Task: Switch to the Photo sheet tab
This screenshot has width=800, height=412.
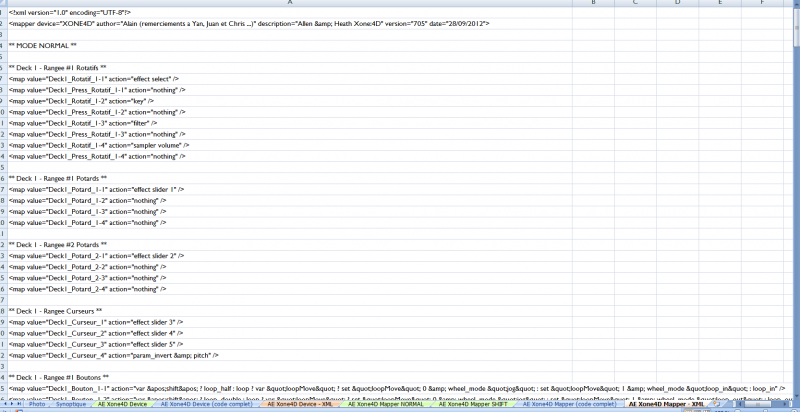Action: [x=38, y=405]
